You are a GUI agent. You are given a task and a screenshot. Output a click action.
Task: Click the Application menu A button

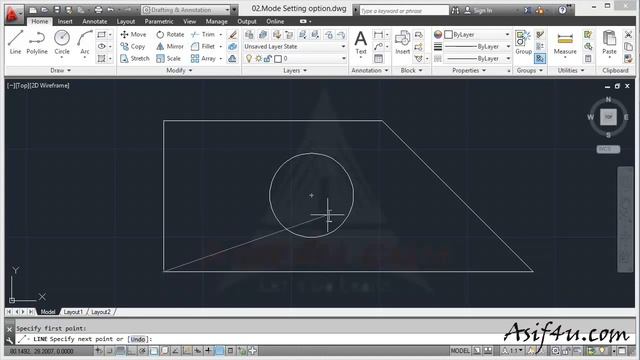pyautogui.click(x=13, y=14)
